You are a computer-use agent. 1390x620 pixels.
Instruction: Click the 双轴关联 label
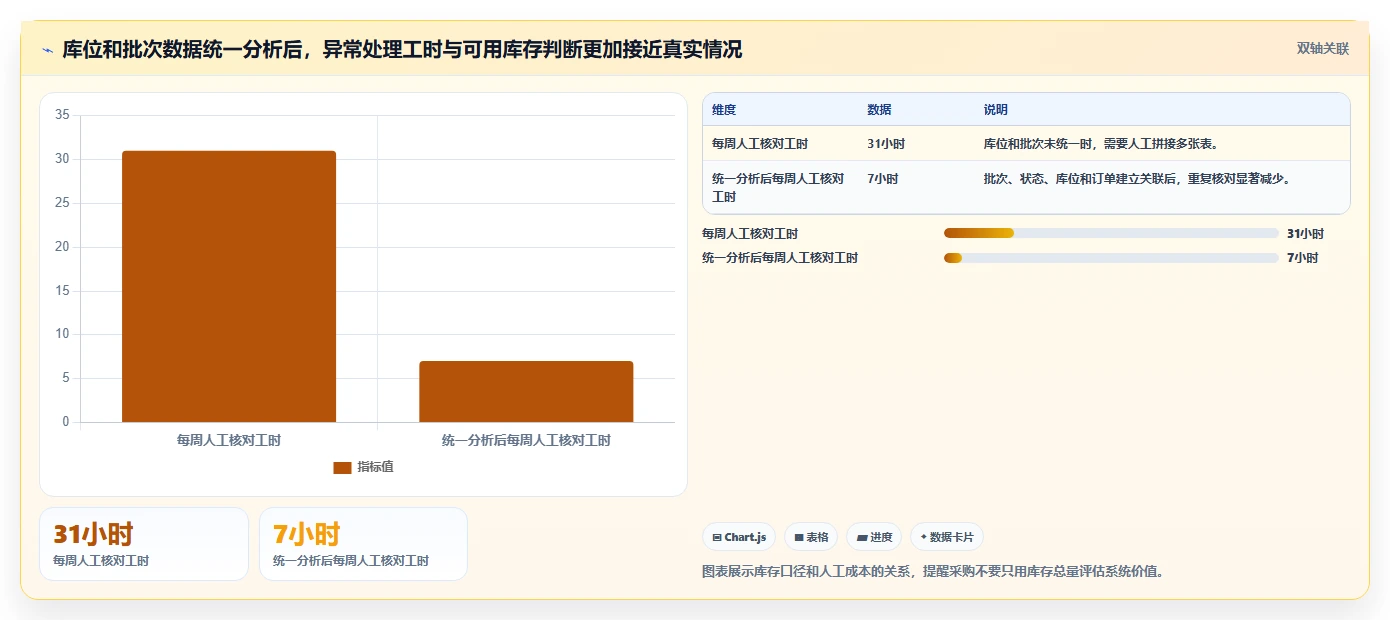[x=1323, y=49]
